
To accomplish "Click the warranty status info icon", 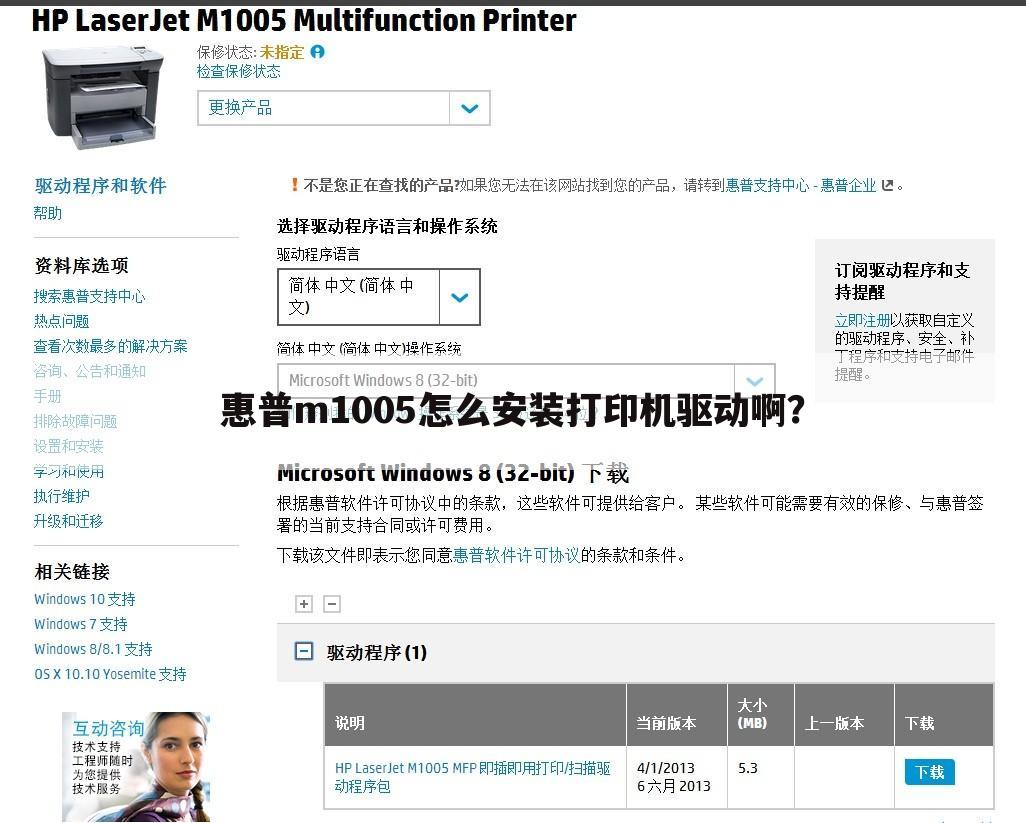I will click(317, 52).
